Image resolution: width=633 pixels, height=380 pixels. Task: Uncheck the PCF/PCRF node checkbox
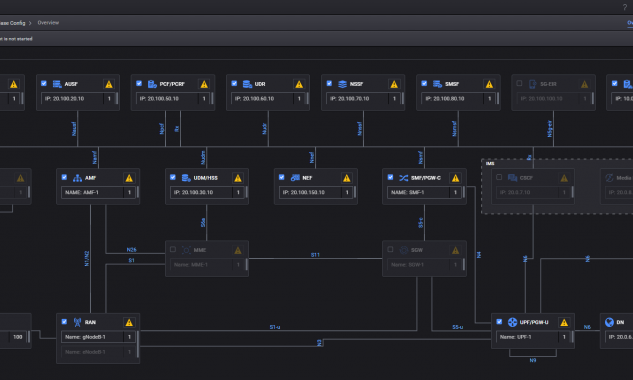tap(139, 83)
